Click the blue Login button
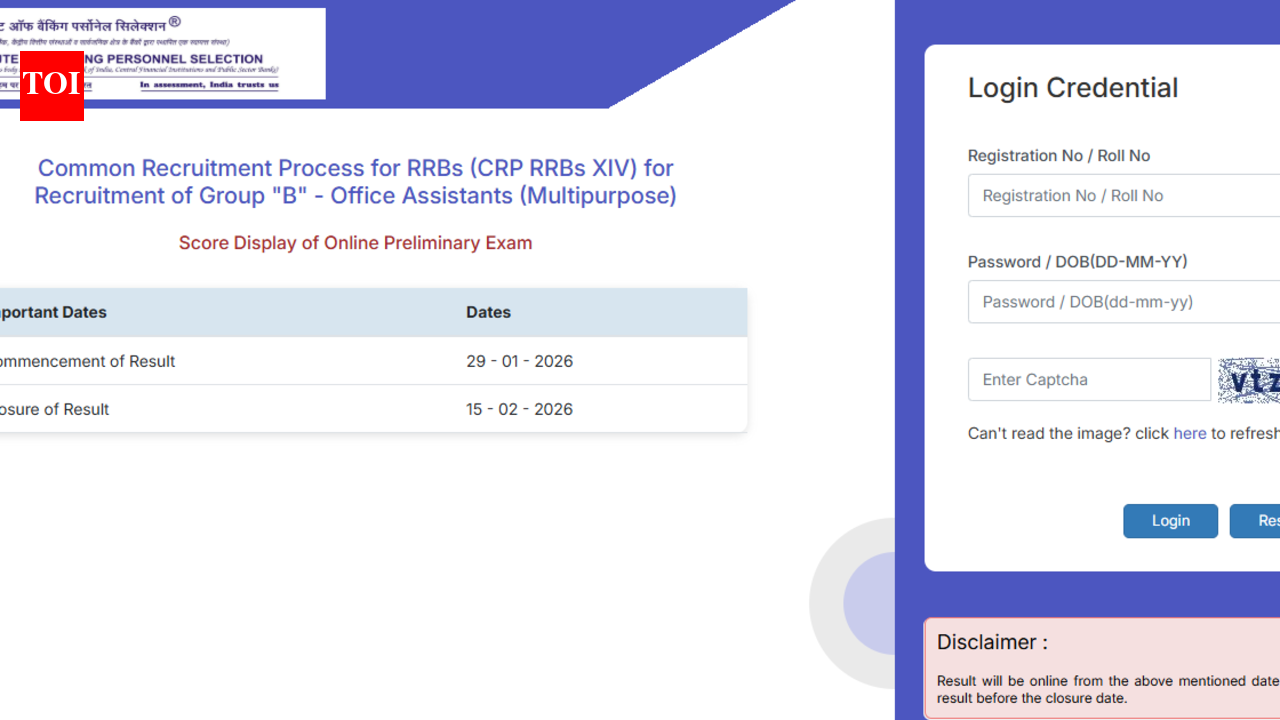The image size is (1280, 720). click(x=1170, y=521)
